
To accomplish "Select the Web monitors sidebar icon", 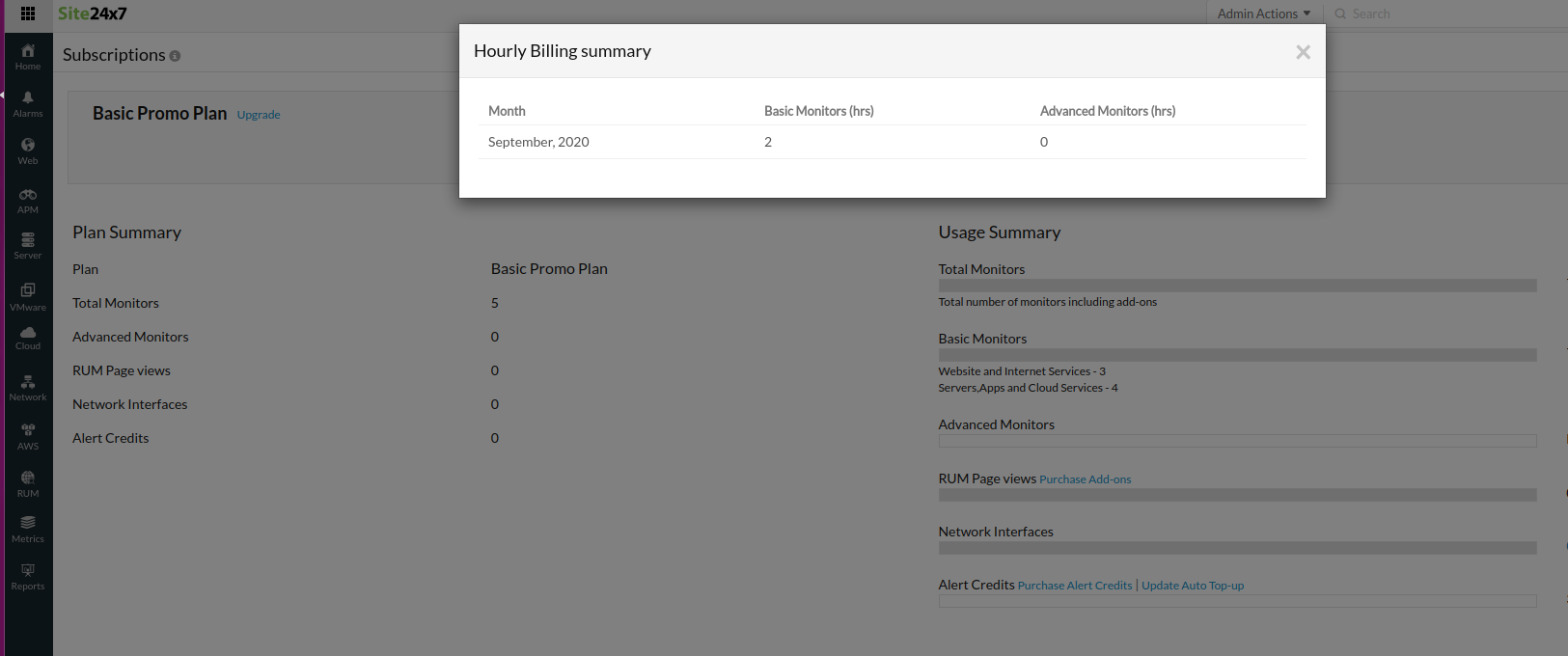I will [x=28, y=151].
